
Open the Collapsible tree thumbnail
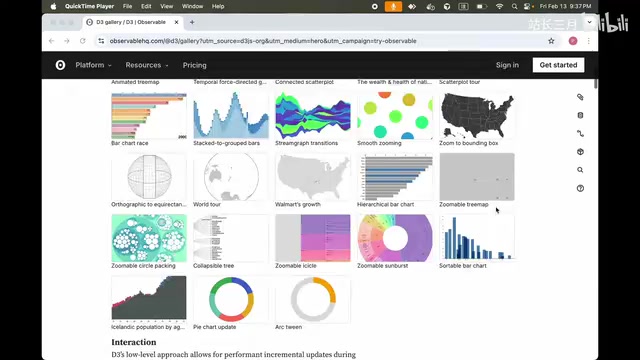pyautogui.click(x=231, y=238)
